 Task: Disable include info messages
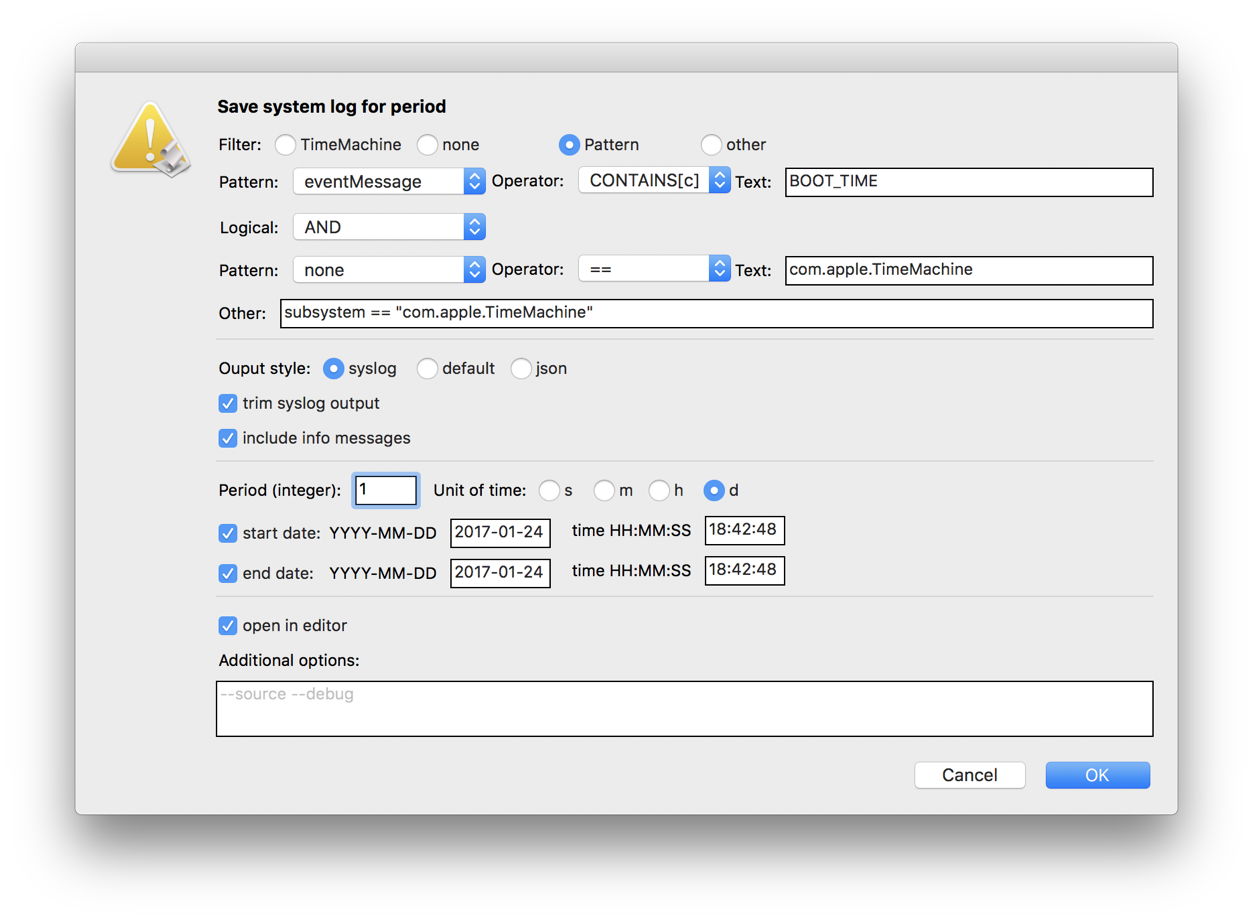tap(227, 438)
